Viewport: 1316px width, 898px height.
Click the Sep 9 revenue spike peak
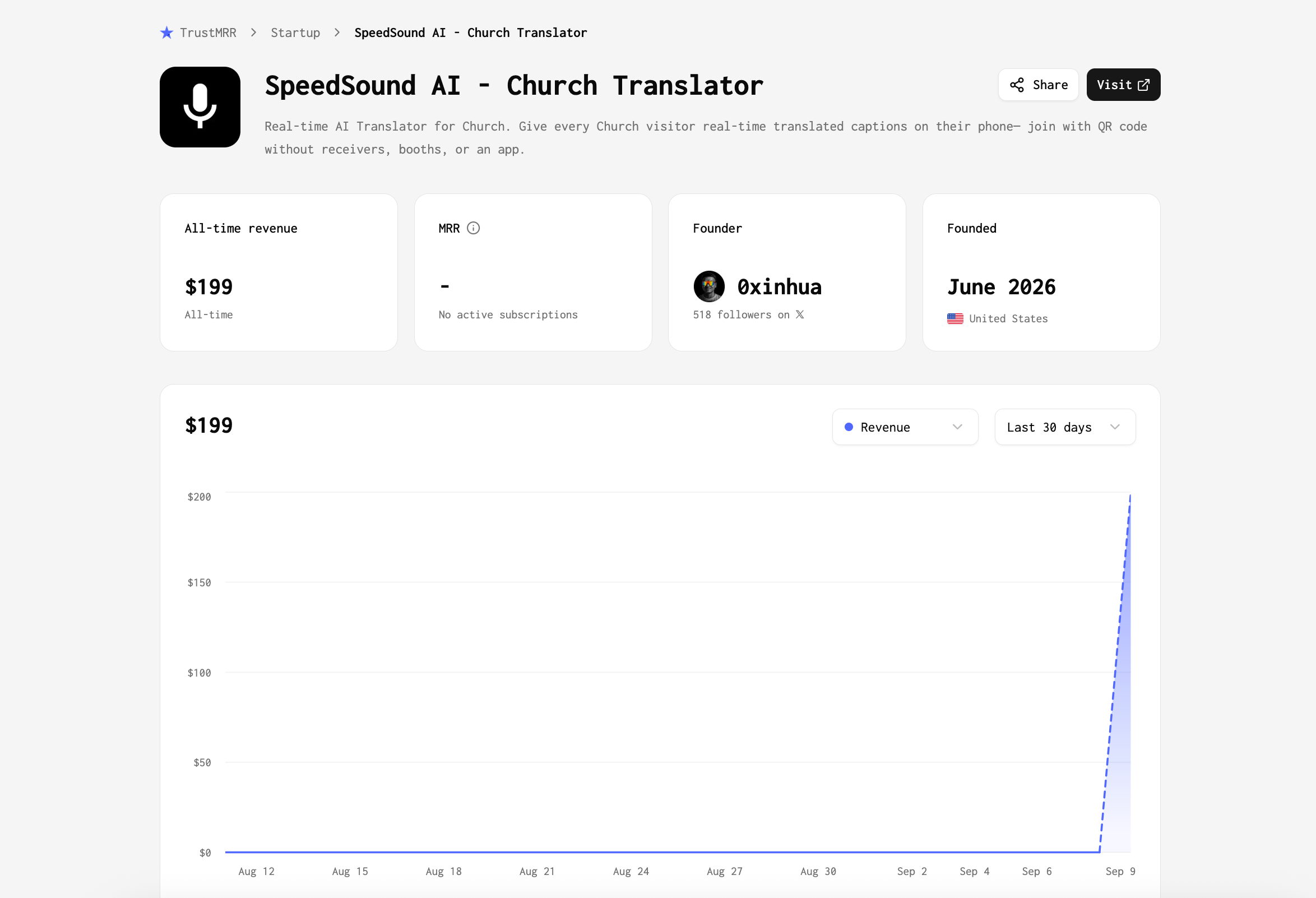(x=1130, y=496)
